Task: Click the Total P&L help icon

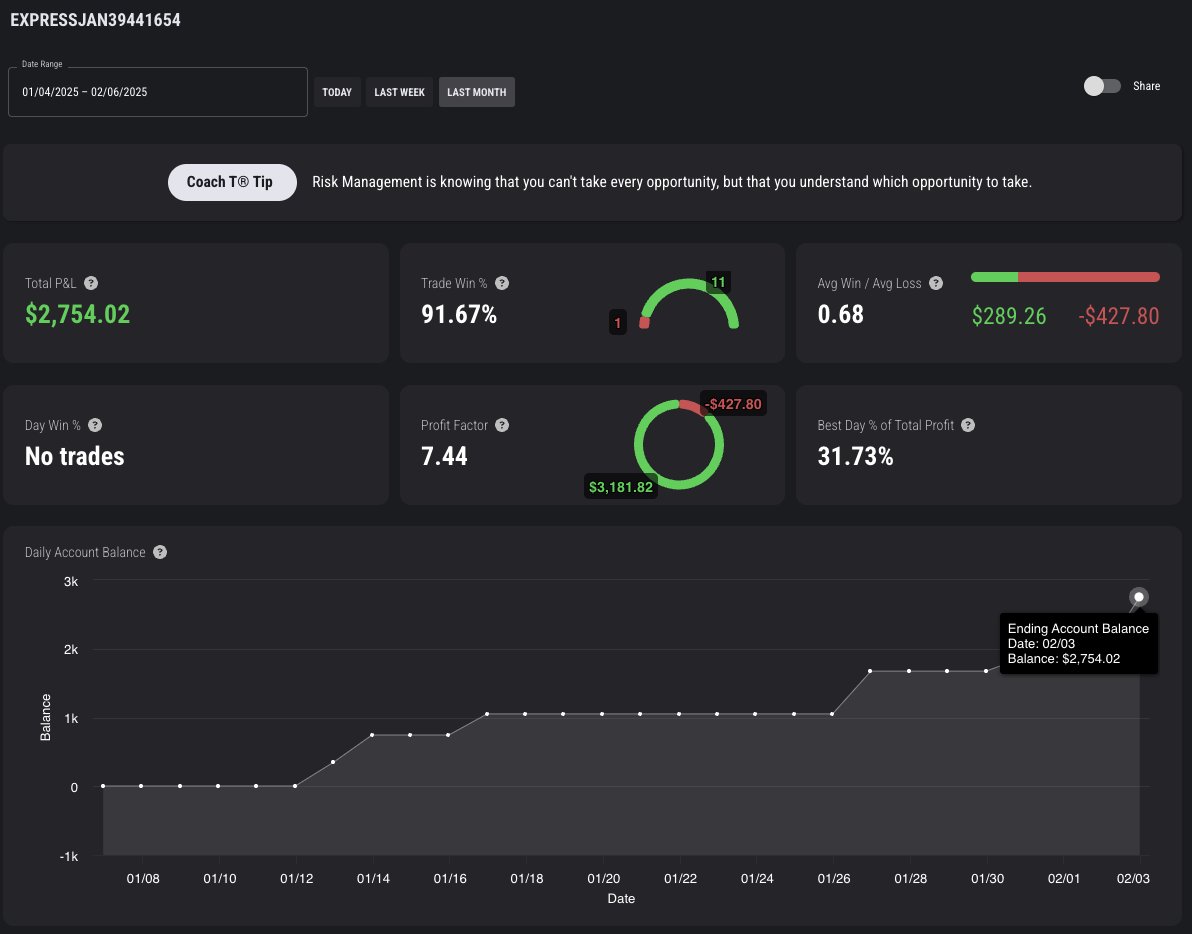Action: 90,283
